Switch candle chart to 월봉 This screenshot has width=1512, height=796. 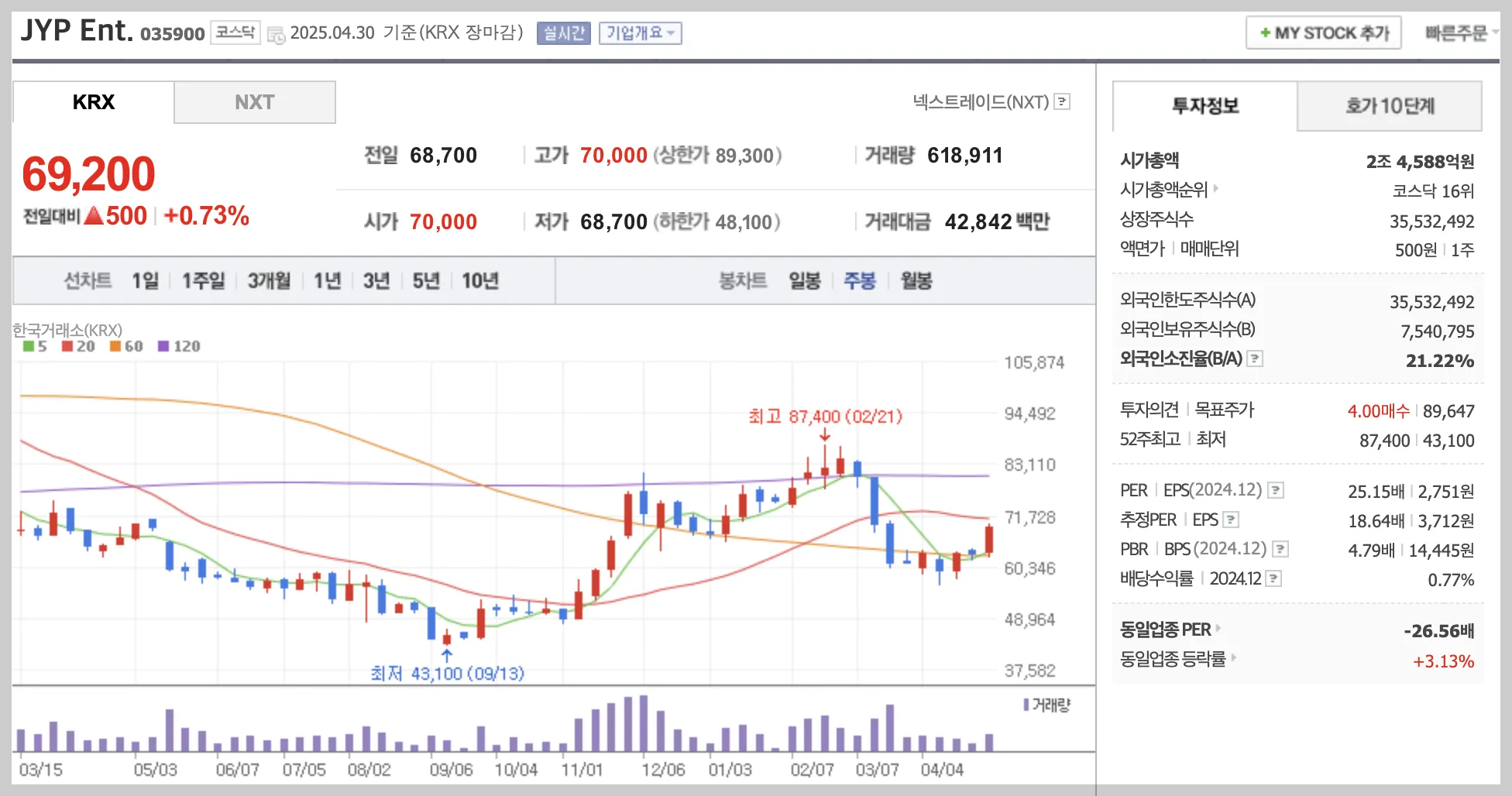pyautogui.click(x=916, y=280)
